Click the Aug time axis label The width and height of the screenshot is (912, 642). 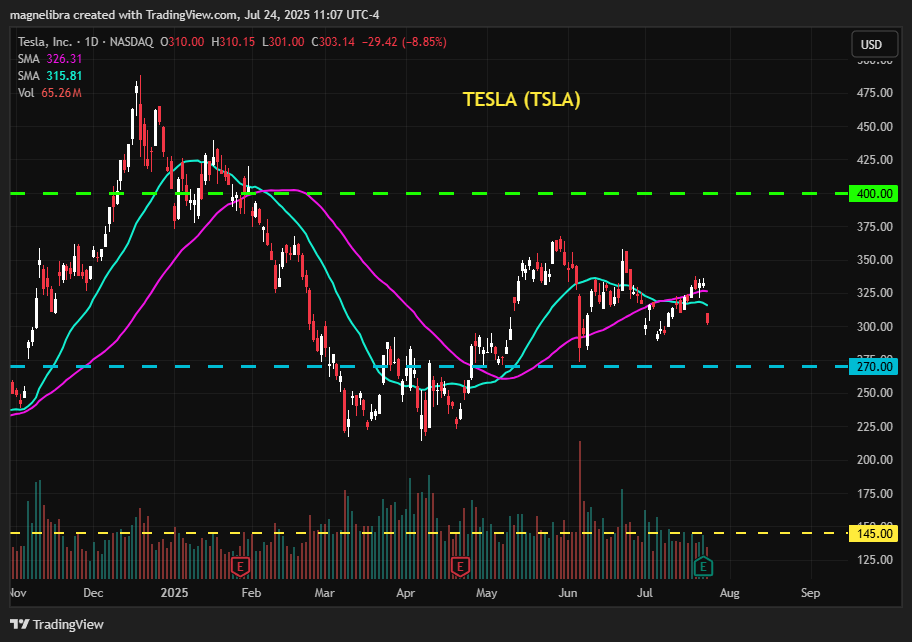[x=729, y=593]
